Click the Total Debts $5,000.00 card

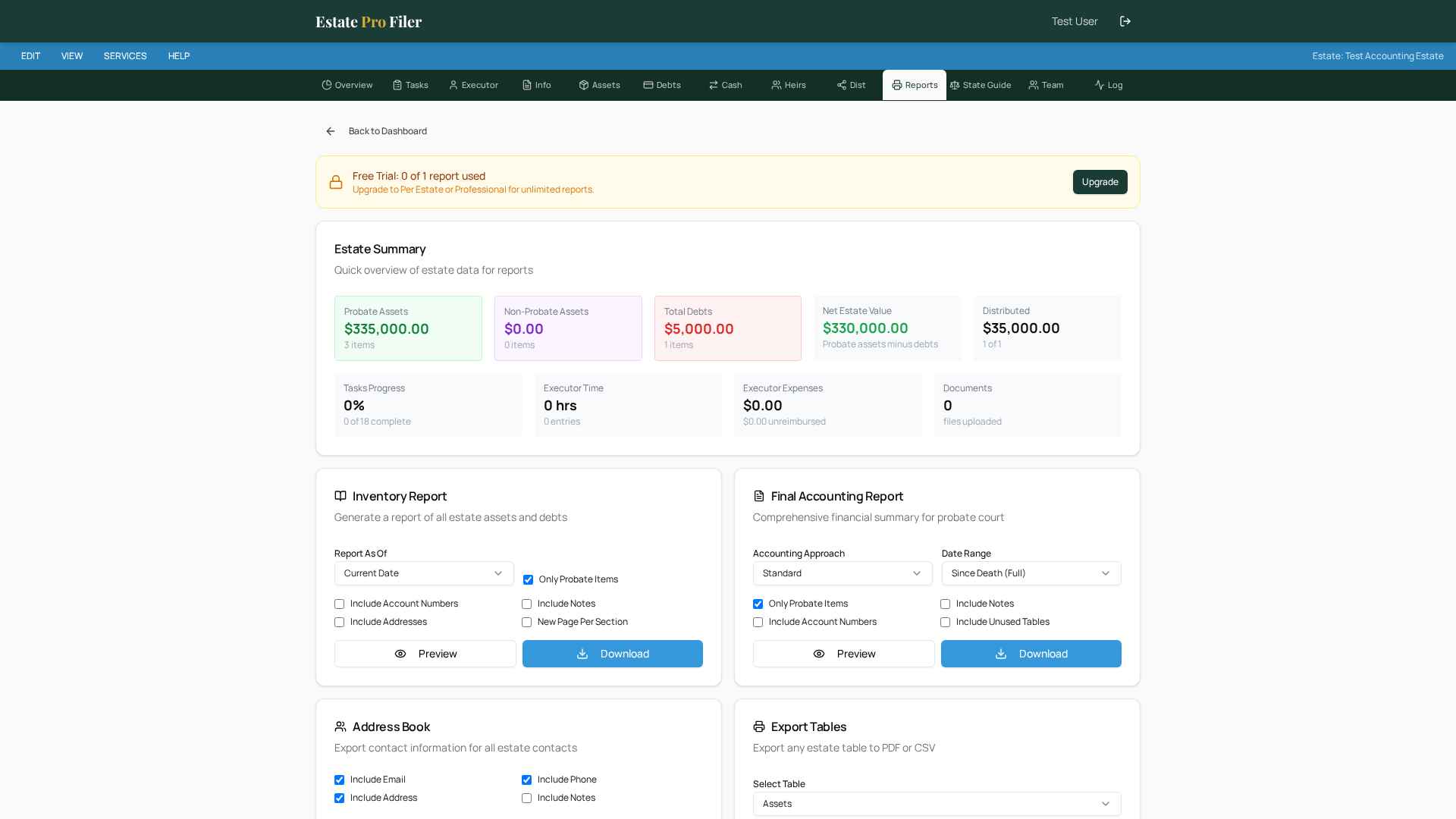(728, 328)
